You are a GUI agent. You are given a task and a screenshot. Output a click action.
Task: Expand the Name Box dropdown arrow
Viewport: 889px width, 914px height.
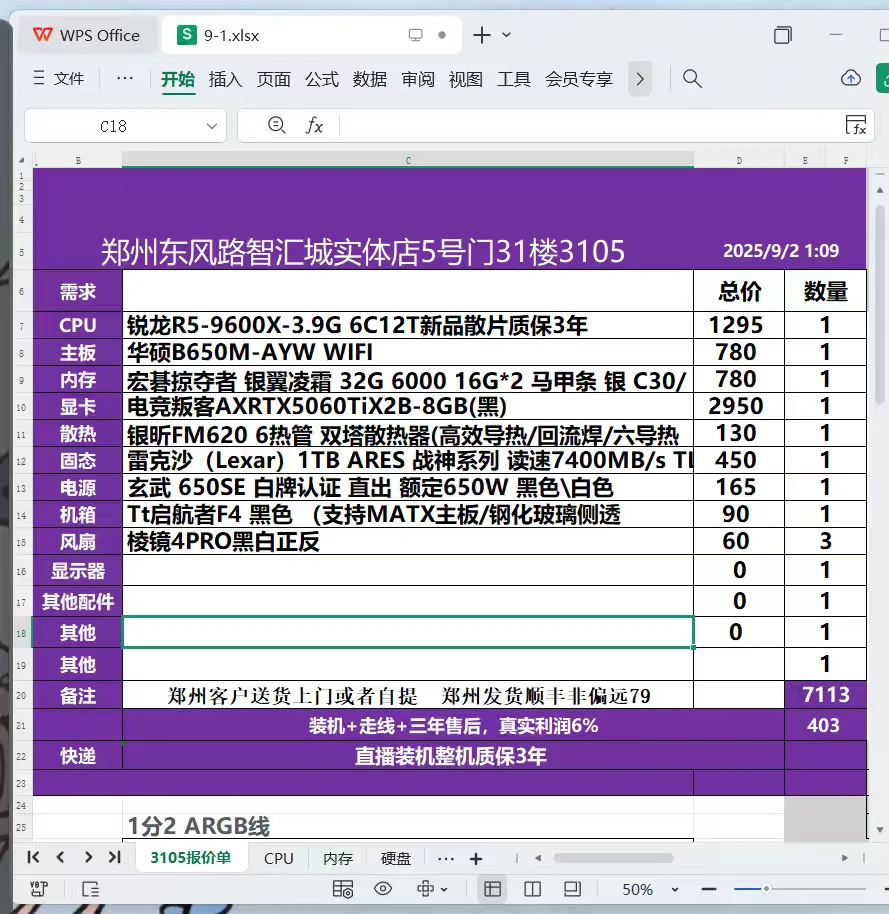212,126
